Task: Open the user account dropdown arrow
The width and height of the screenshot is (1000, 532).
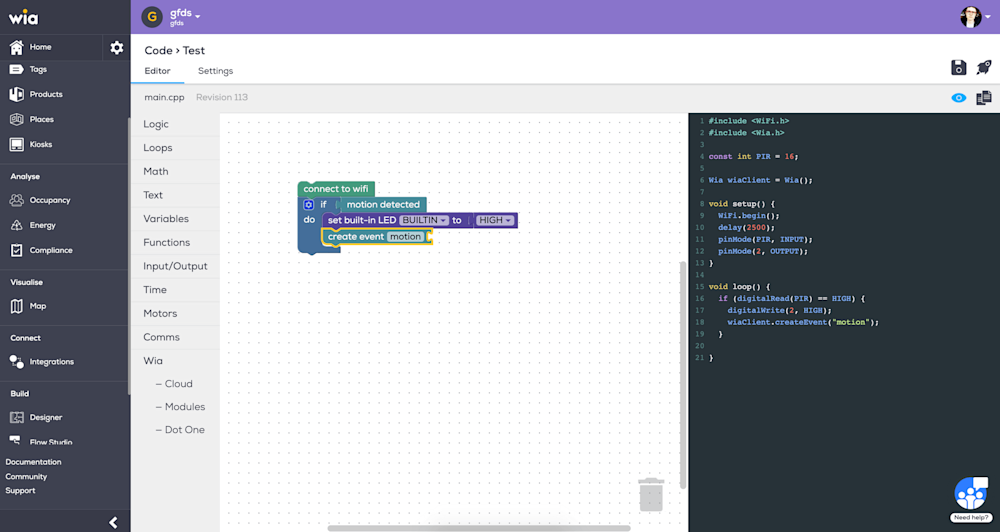Action: click(x=988, y=17)
